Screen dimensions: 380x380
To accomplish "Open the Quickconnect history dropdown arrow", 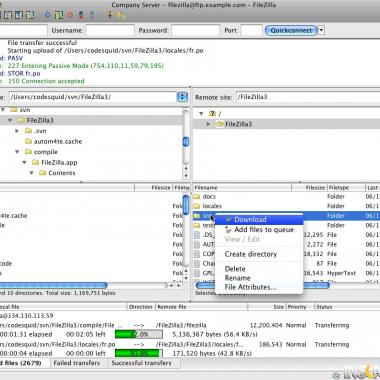I will 321,30.
